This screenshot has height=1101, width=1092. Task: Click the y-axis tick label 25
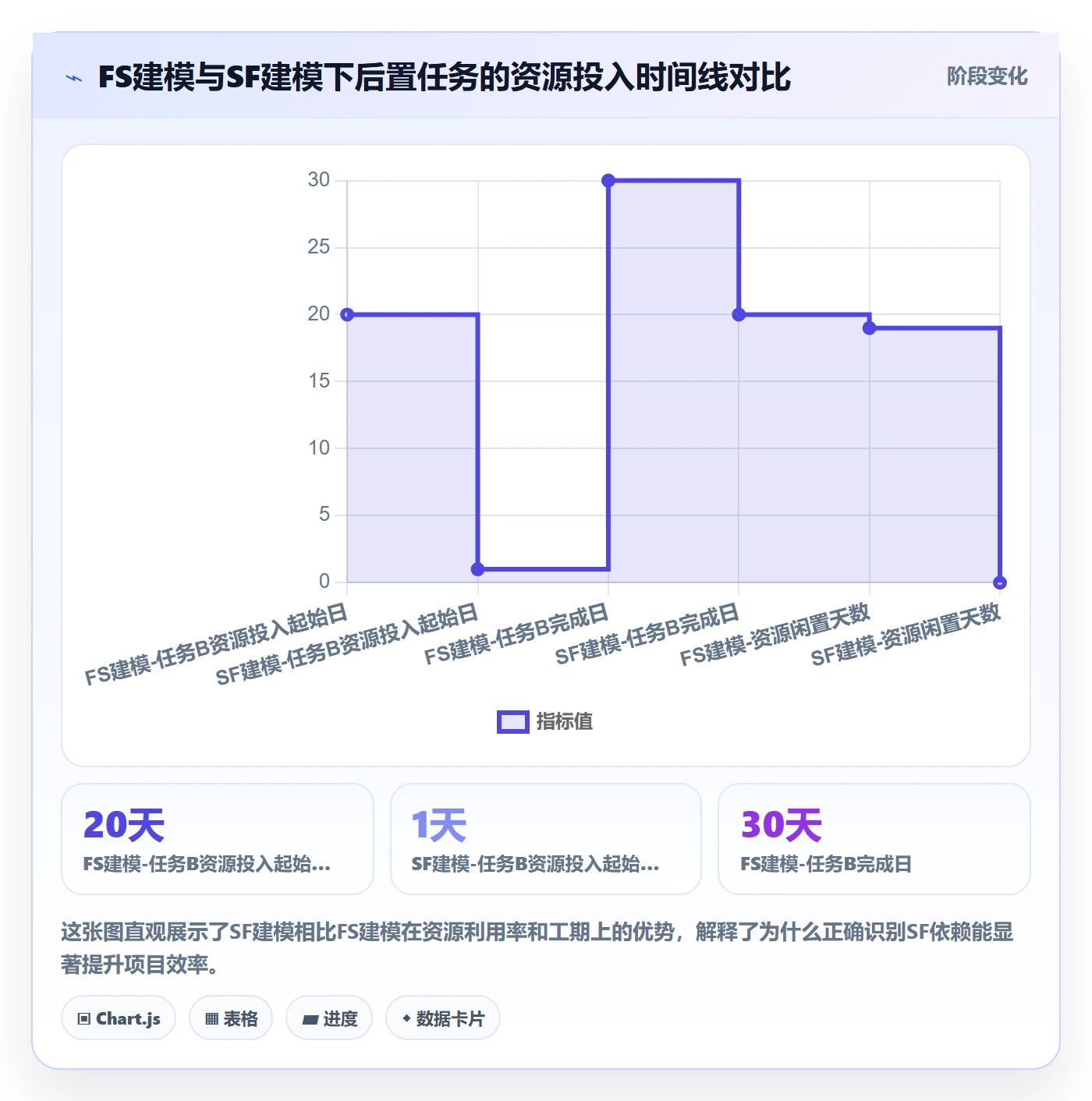(319, 247)
